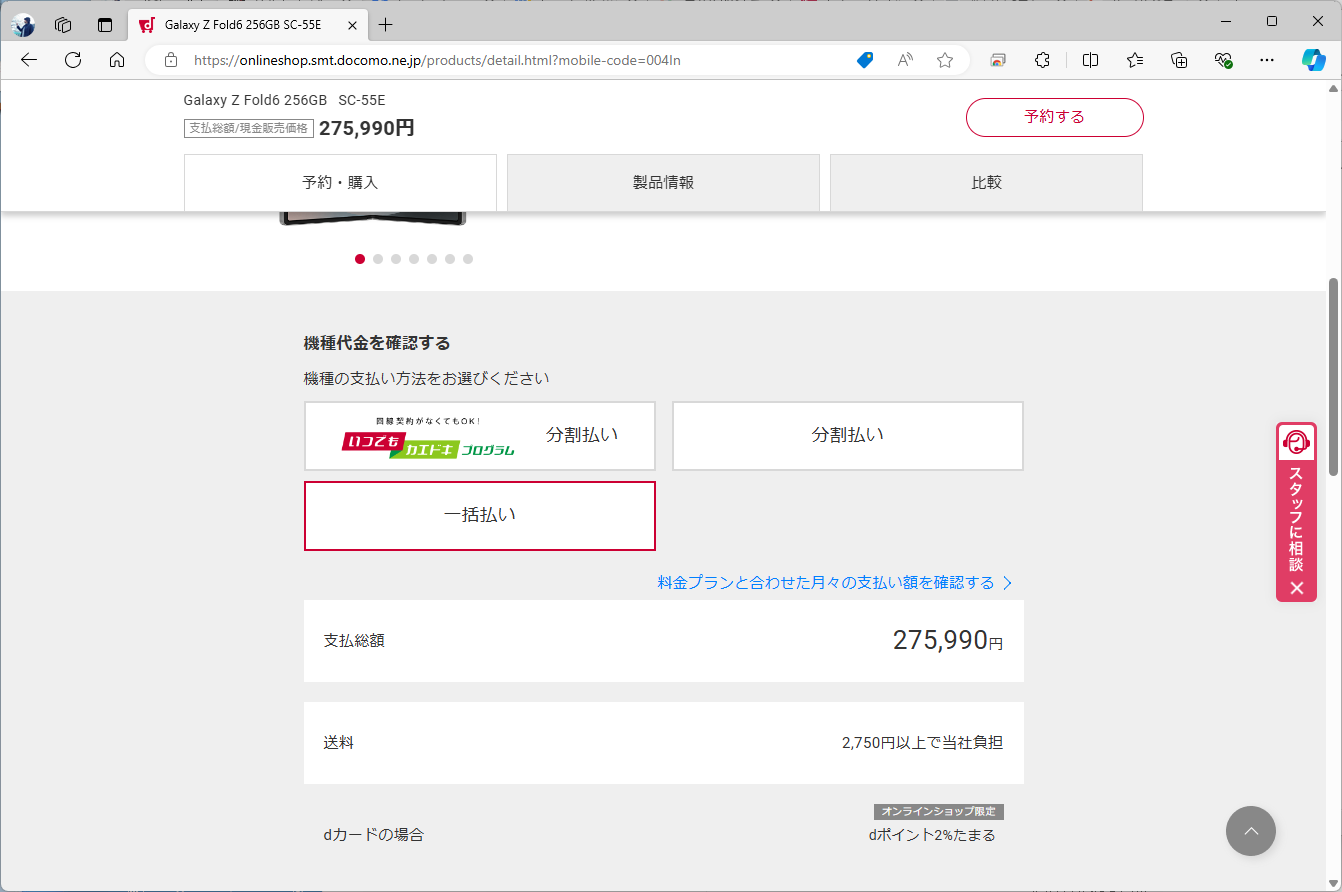Click the 機種代金を確認する heading
Viewport: 1342px width, 892px height.
click(x=377, y=343)
